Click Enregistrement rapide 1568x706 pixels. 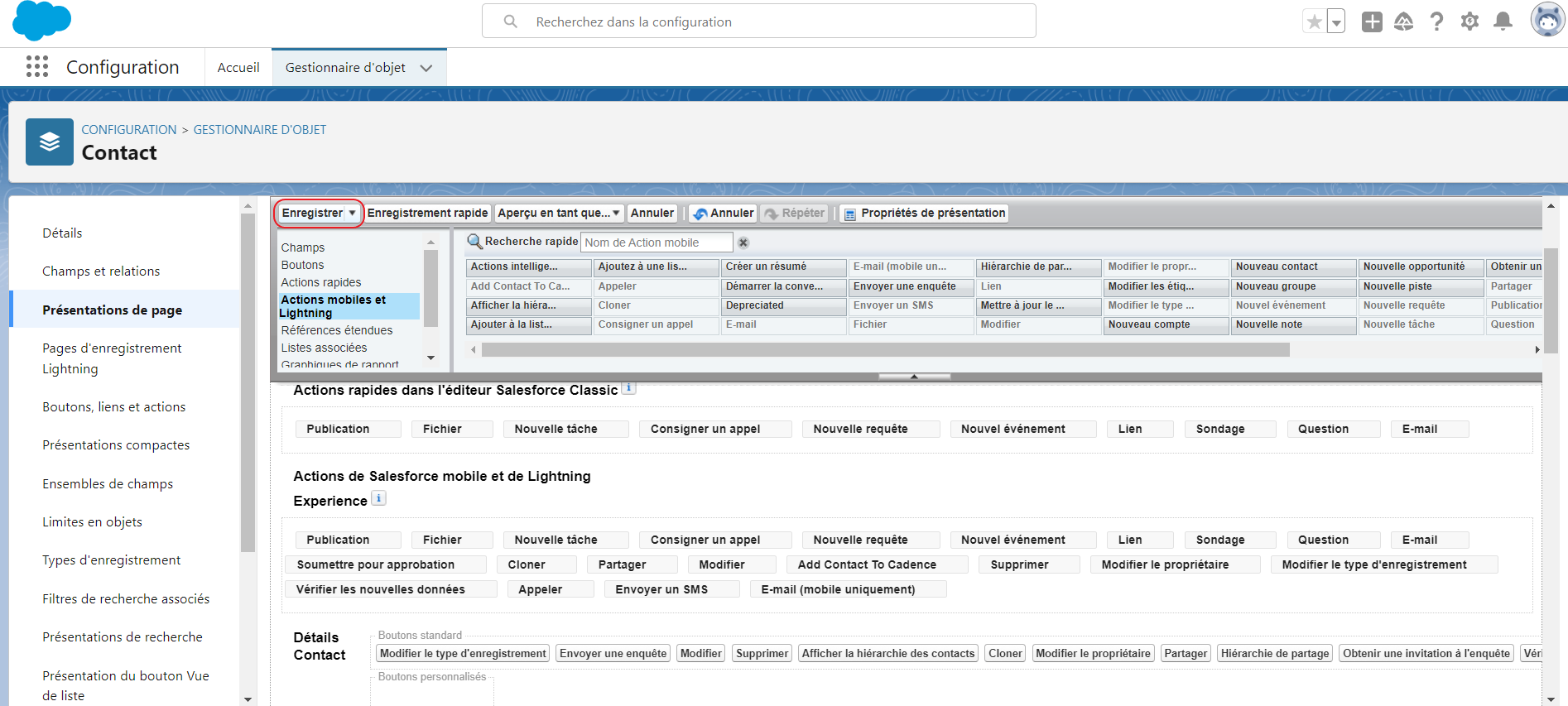427,214
